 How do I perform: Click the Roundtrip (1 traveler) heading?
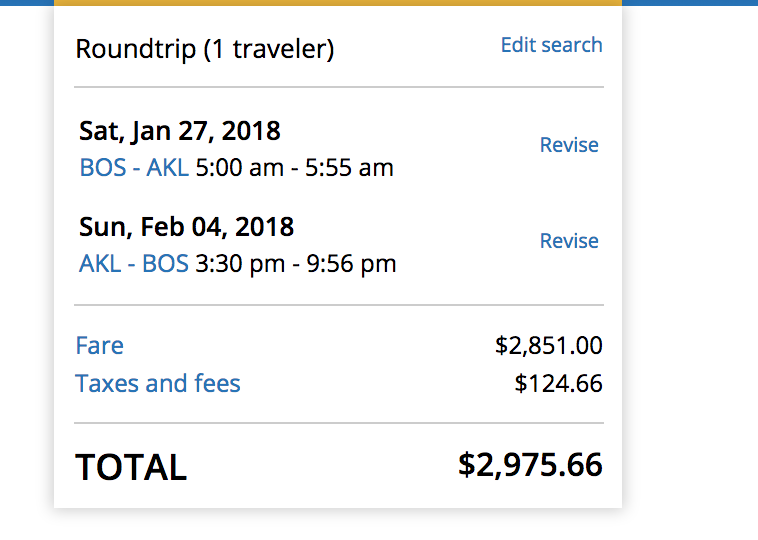205,48
